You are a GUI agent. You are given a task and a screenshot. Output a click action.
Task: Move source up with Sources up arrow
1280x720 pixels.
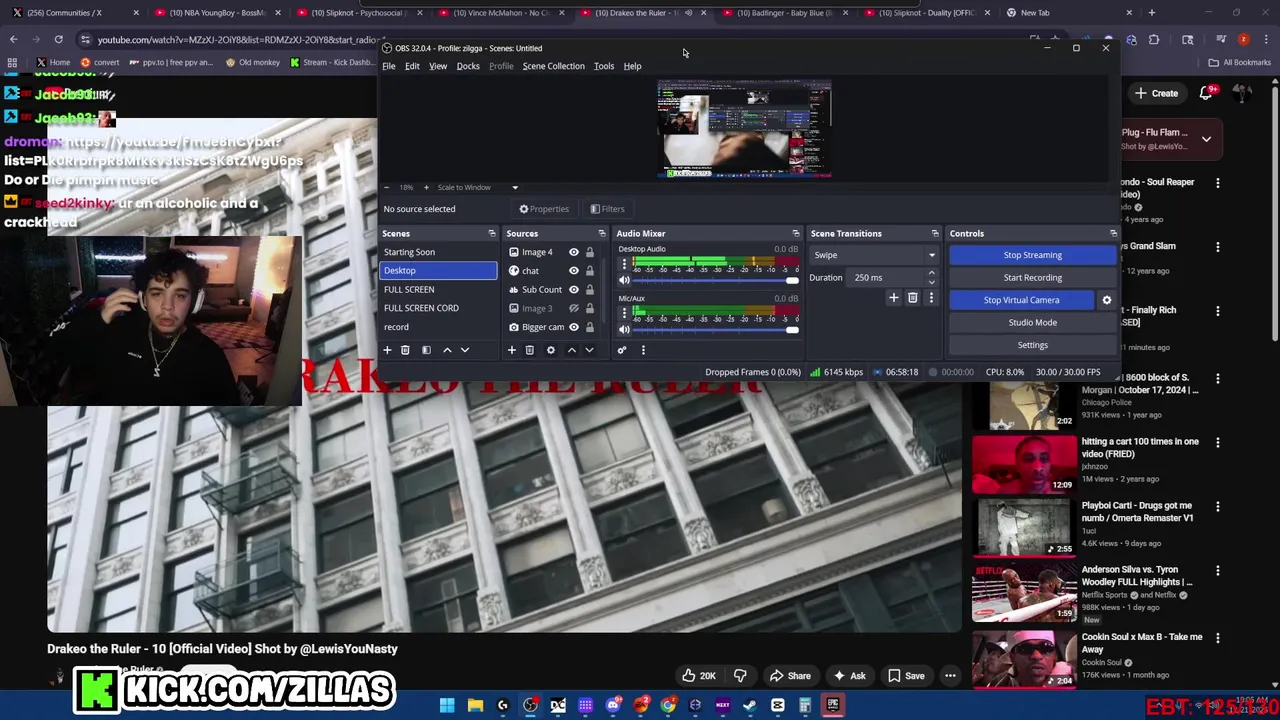571,350
